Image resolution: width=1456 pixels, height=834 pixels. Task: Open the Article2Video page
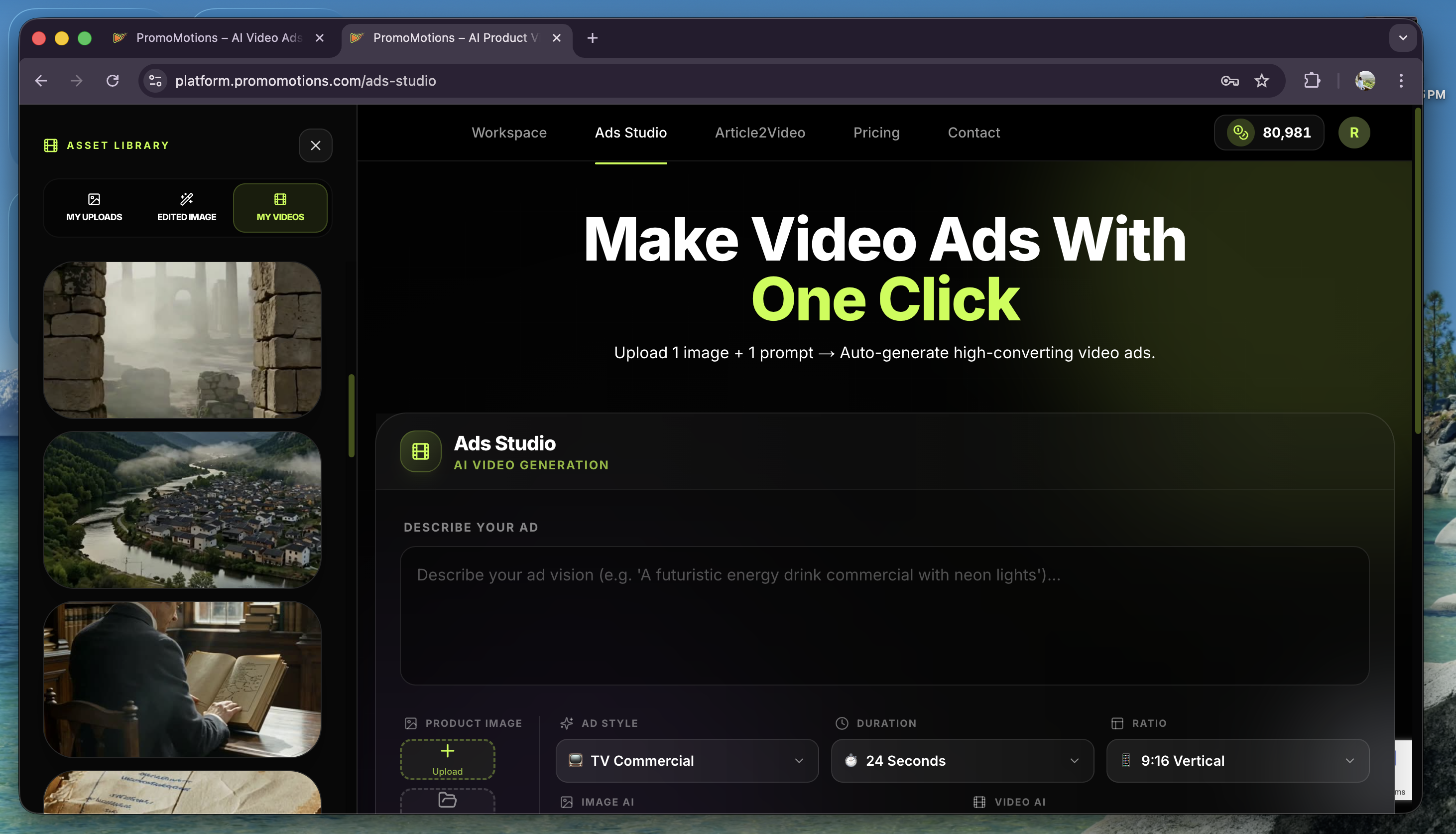coord(759,133)
